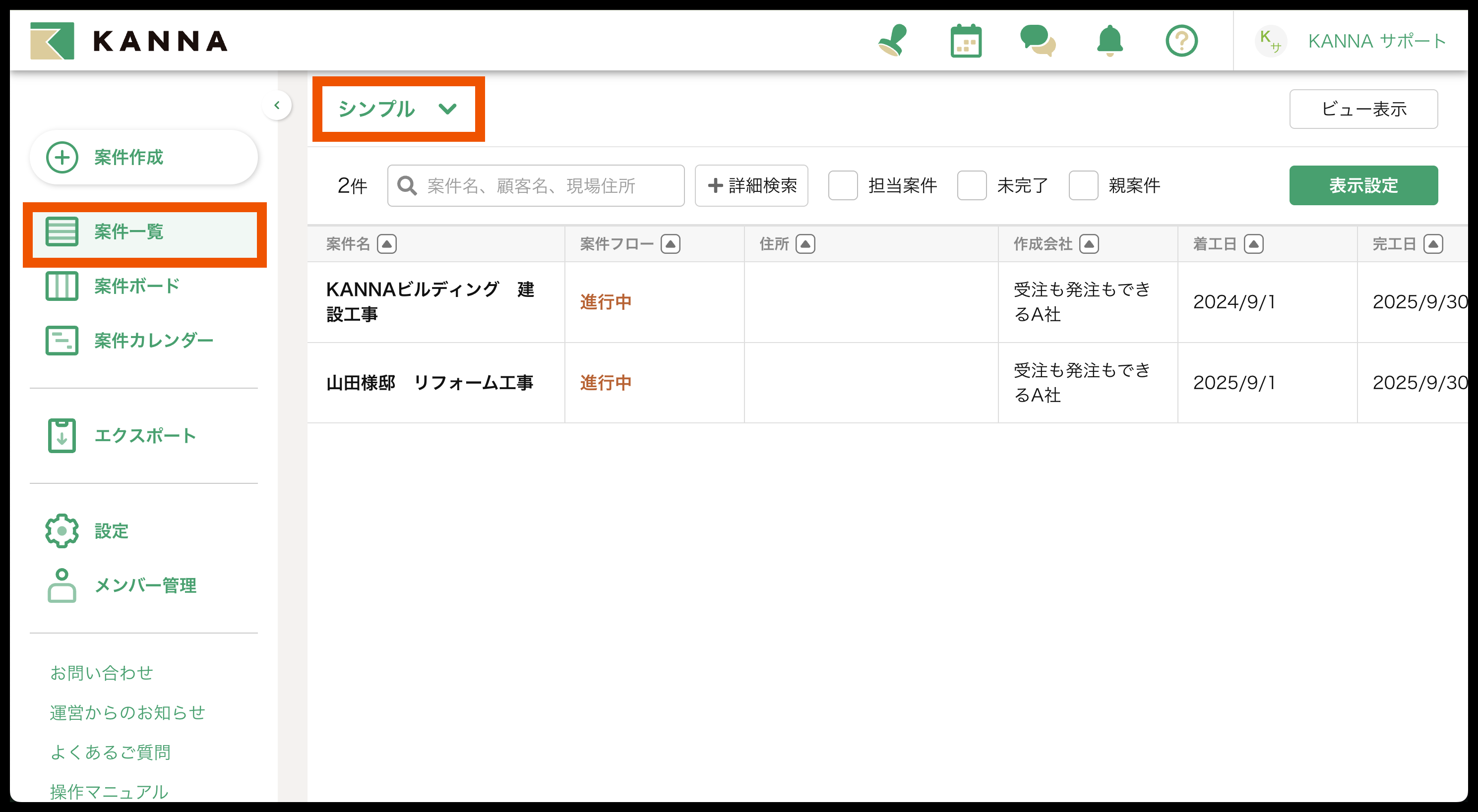
Task: Sort by 着工日 column arrow
Action: (1253, 244)
